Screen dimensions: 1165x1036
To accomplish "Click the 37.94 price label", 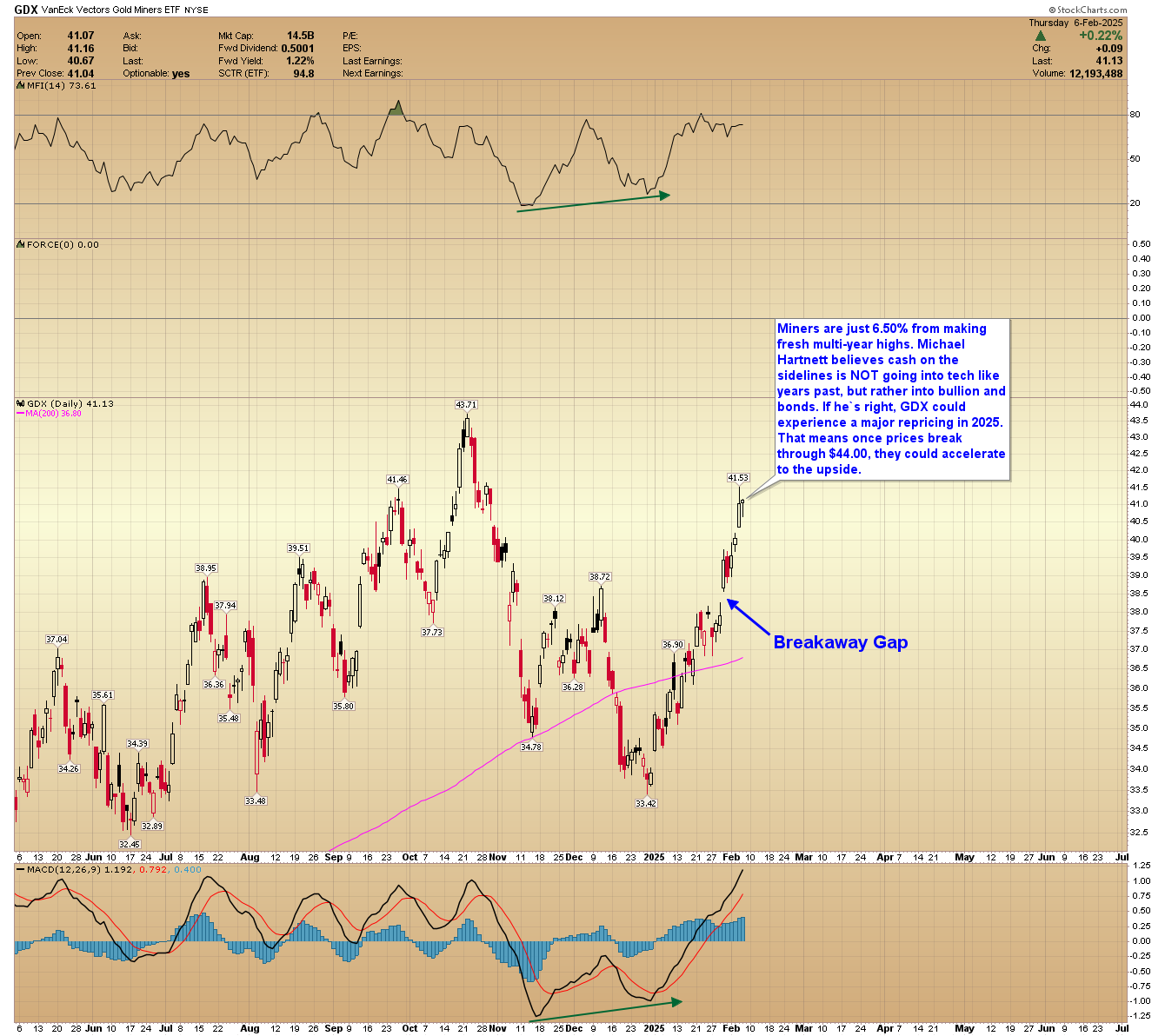I will [225, 605].
